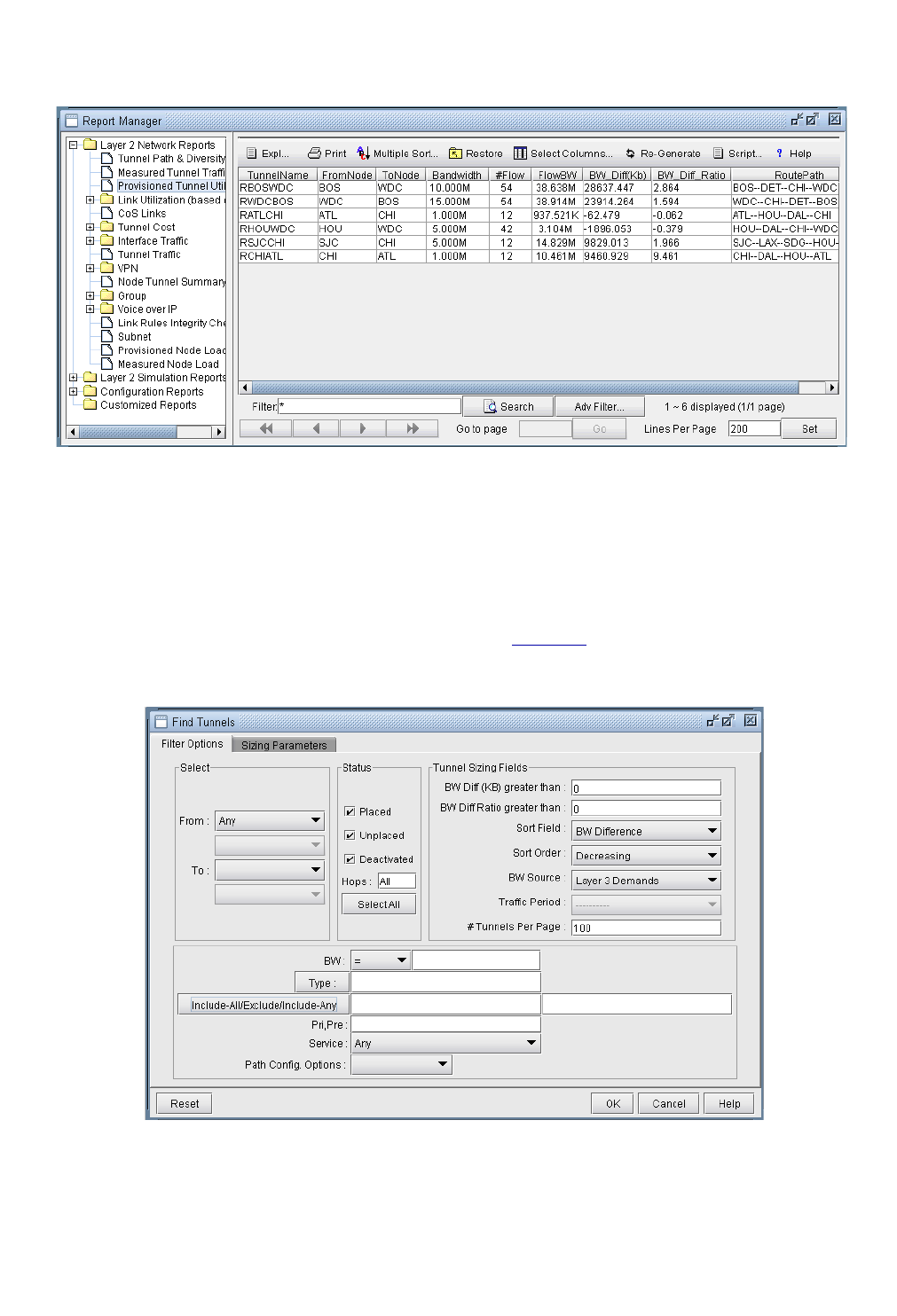The image size is (897, 1316).
Task: Maximize the Find Tunnels window
Action: (728, 721)
